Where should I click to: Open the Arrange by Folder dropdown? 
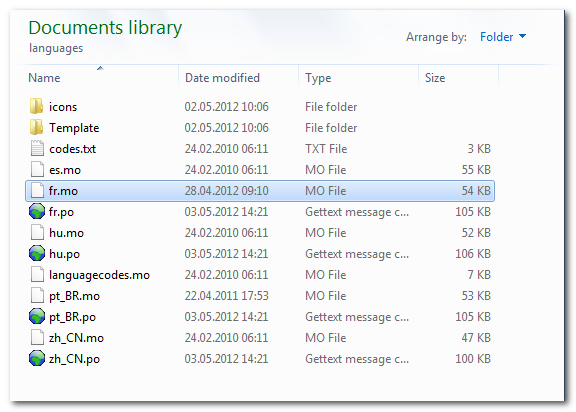tap(503, 37)
